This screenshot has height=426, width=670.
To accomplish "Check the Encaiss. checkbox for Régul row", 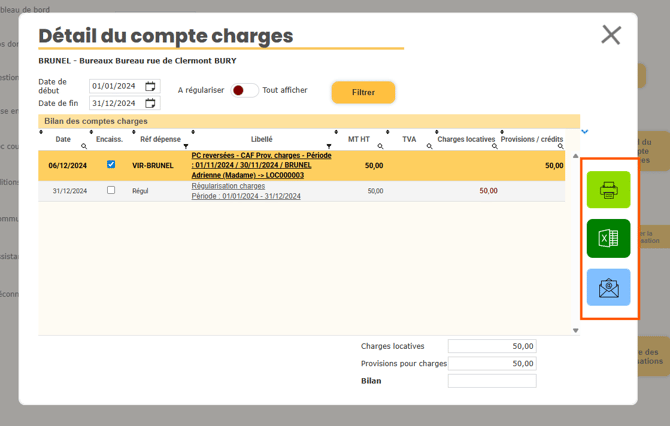I will point(111,190).
